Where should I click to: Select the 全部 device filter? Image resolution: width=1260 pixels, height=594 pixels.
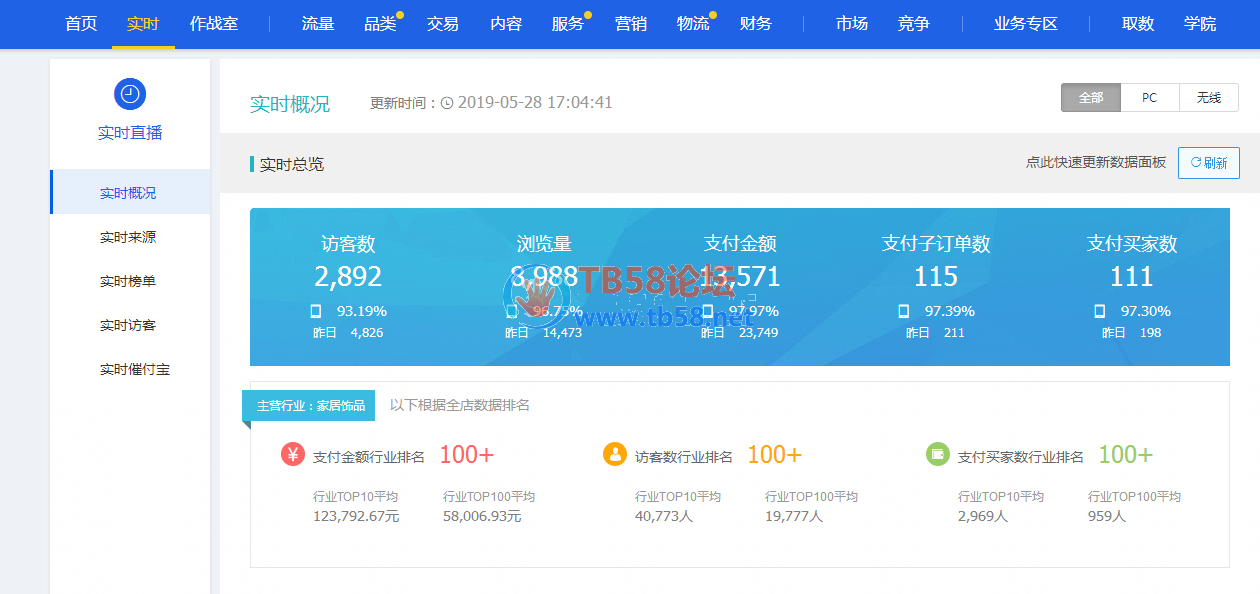1091,98
